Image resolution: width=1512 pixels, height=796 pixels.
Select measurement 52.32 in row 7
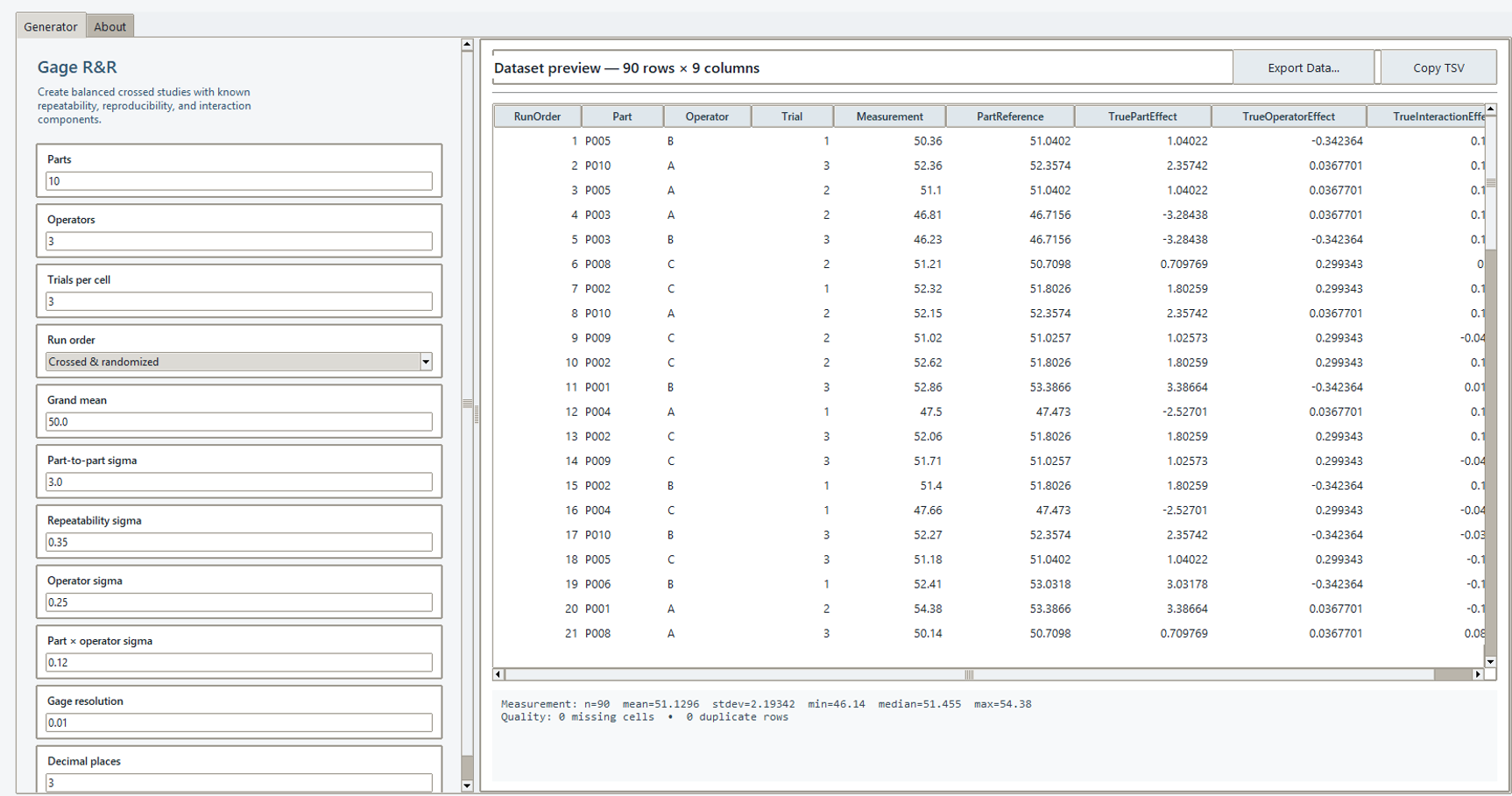pyautogui.click(x=889, y=288)
